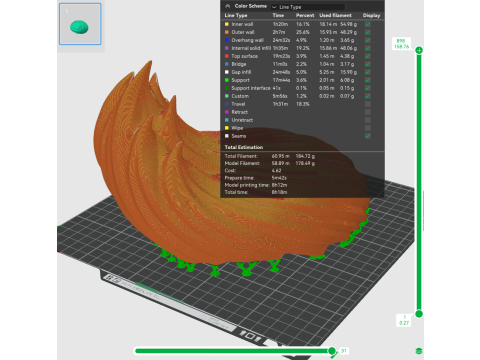480x360 pixels.
Task: Click the Total time value 8h18m
Action: click(279, 192)
